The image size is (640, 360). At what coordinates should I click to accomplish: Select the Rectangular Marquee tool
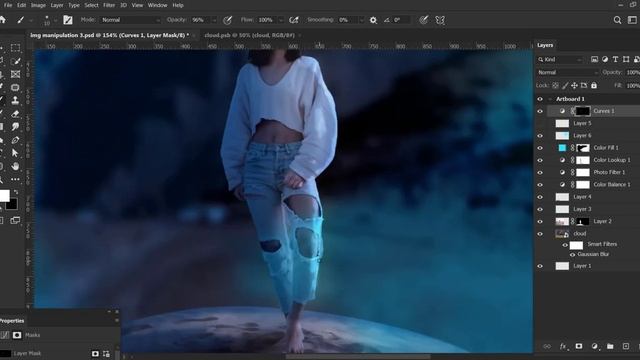pos(16,48)
